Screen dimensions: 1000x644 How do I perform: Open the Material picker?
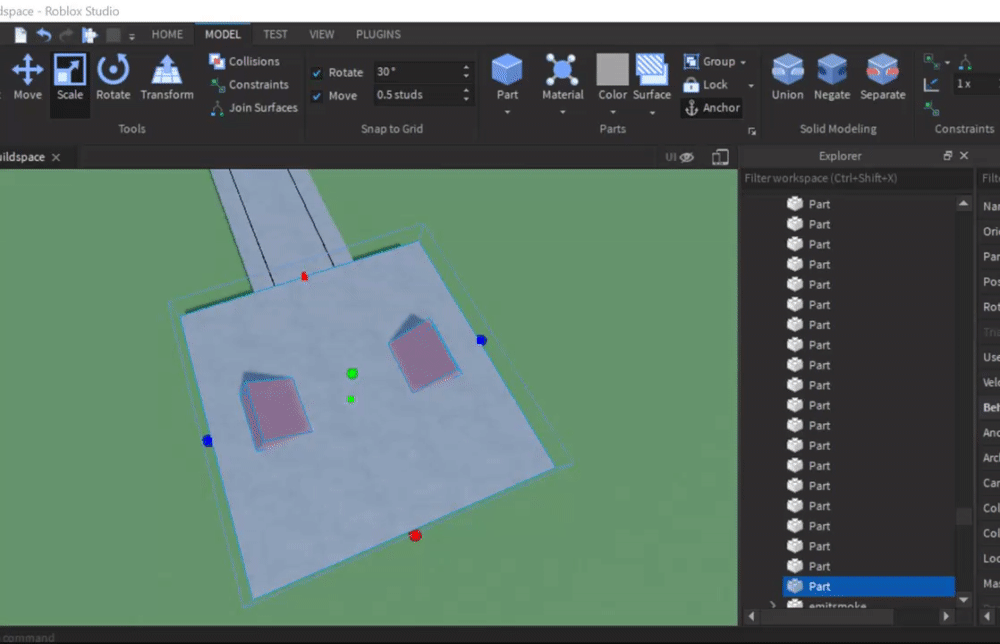[x=562, y=78]
